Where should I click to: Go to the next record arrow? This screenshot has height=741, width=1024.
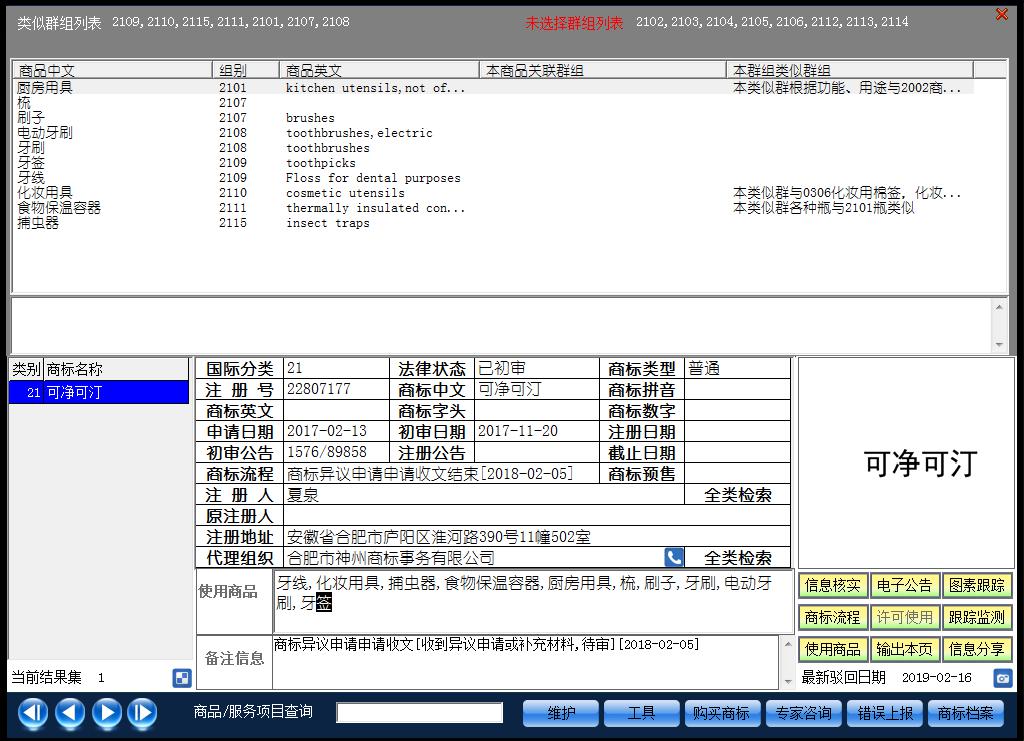106,713
